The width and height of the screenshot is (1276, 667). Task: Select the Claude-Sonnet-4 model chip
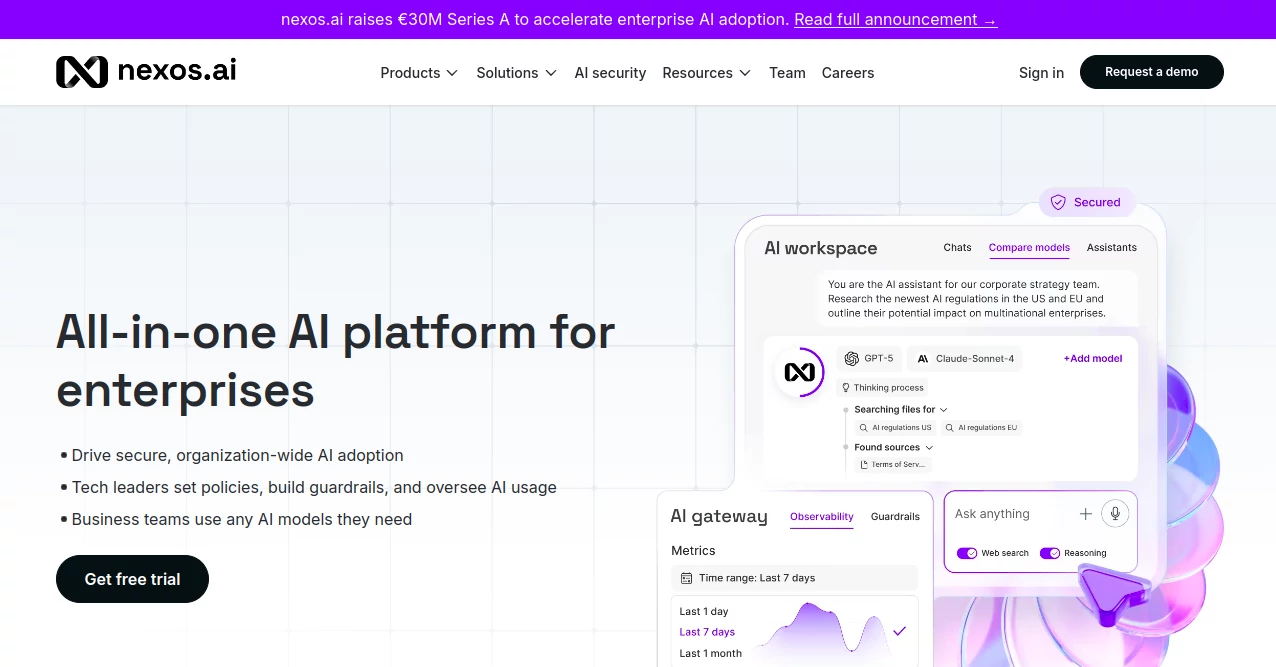pos(964,358)
